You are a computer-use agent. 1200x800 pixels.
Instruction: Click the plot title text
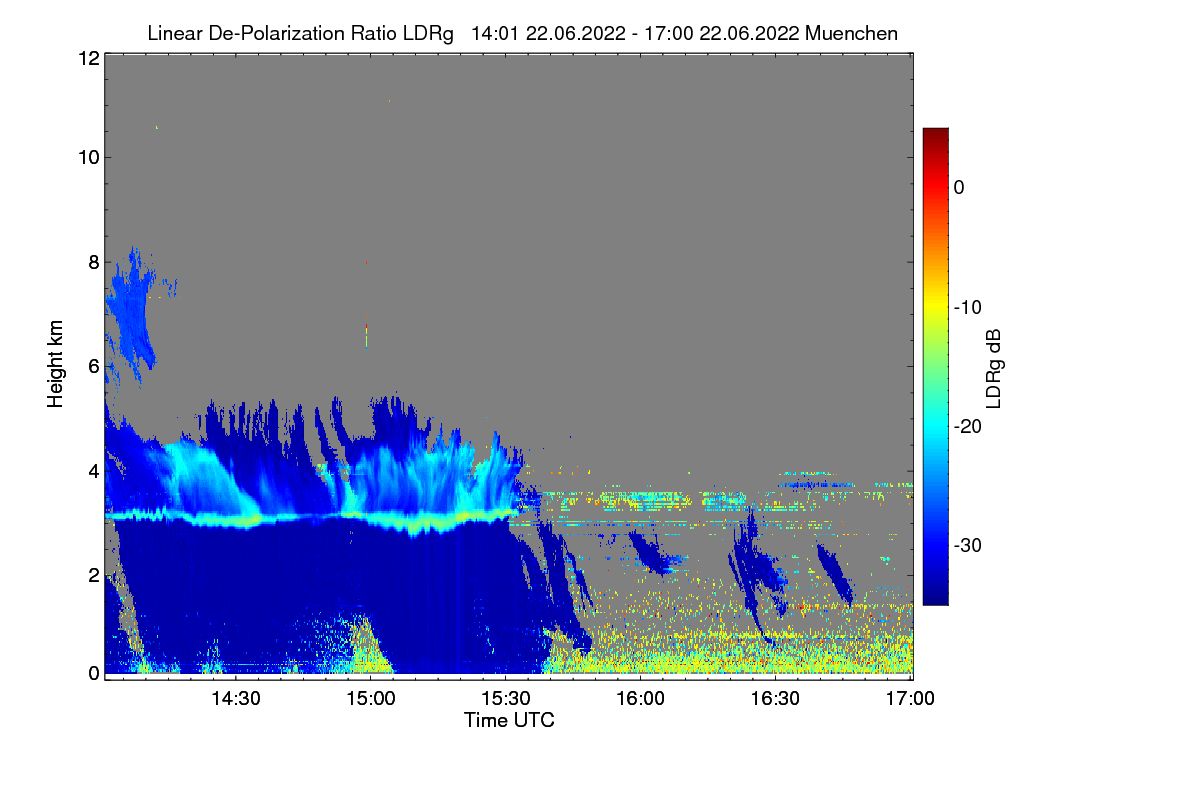[522, 33]
